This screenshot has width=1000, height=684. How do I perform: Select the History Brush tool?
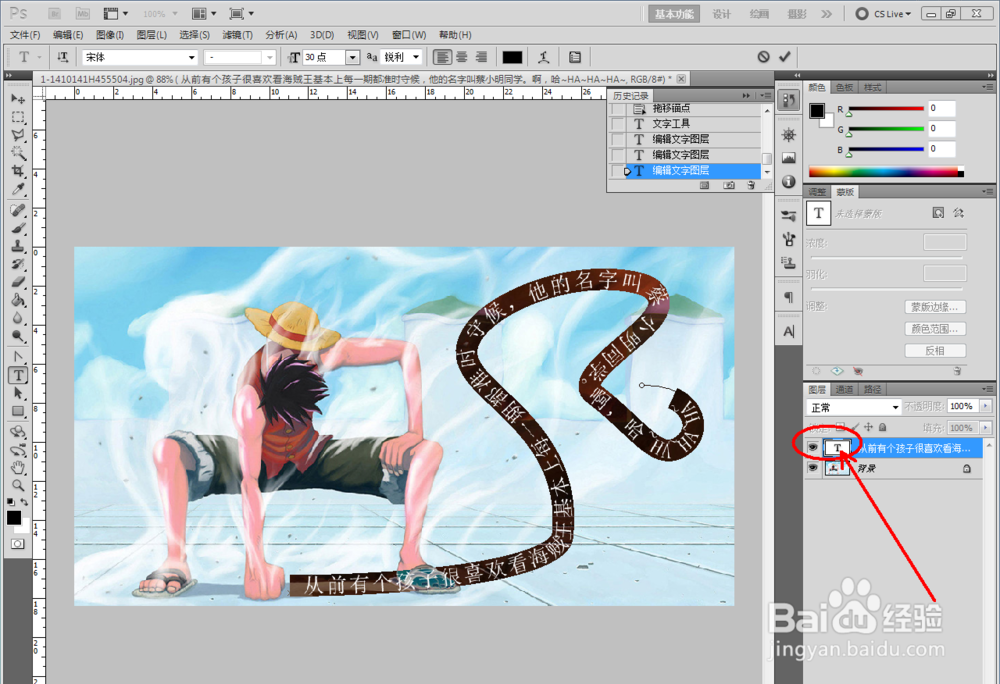click(x=18, y=264)
